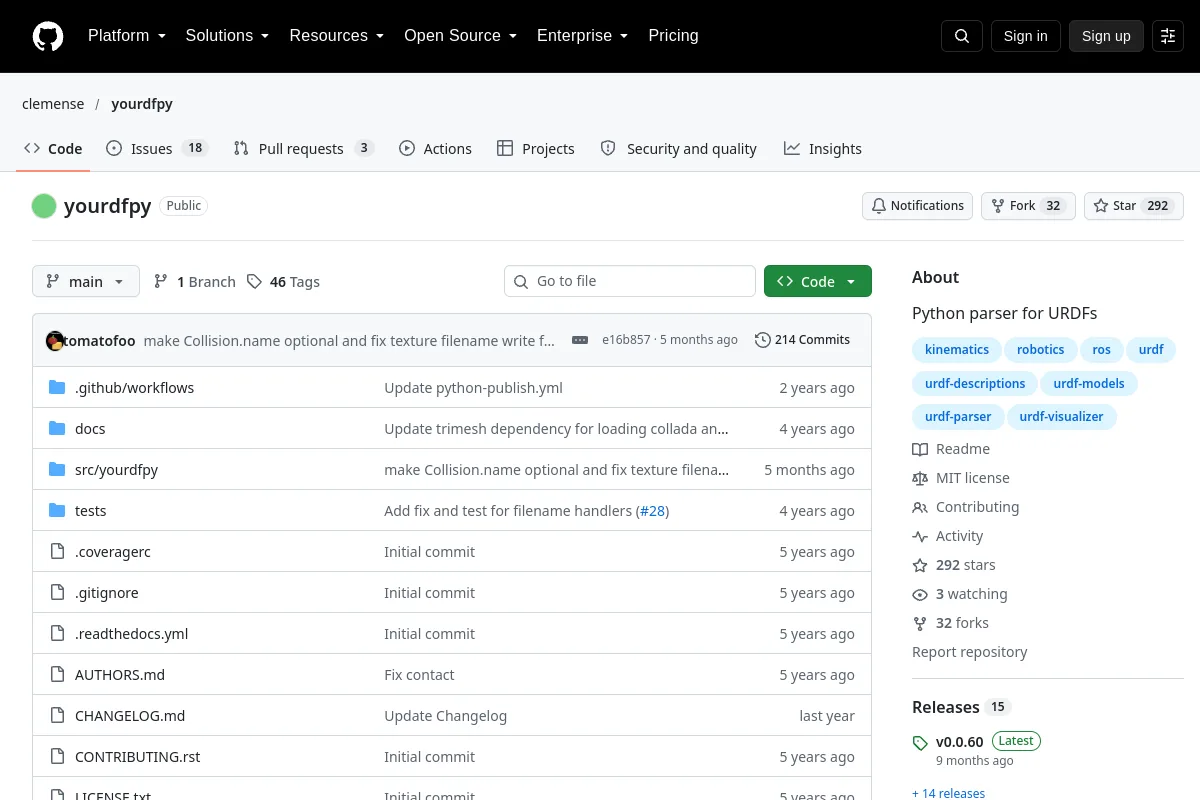The width and height of the screenshot is (1200, 800).
Task: Click the book icon beside Readme
Action: (x=920, y=449)
